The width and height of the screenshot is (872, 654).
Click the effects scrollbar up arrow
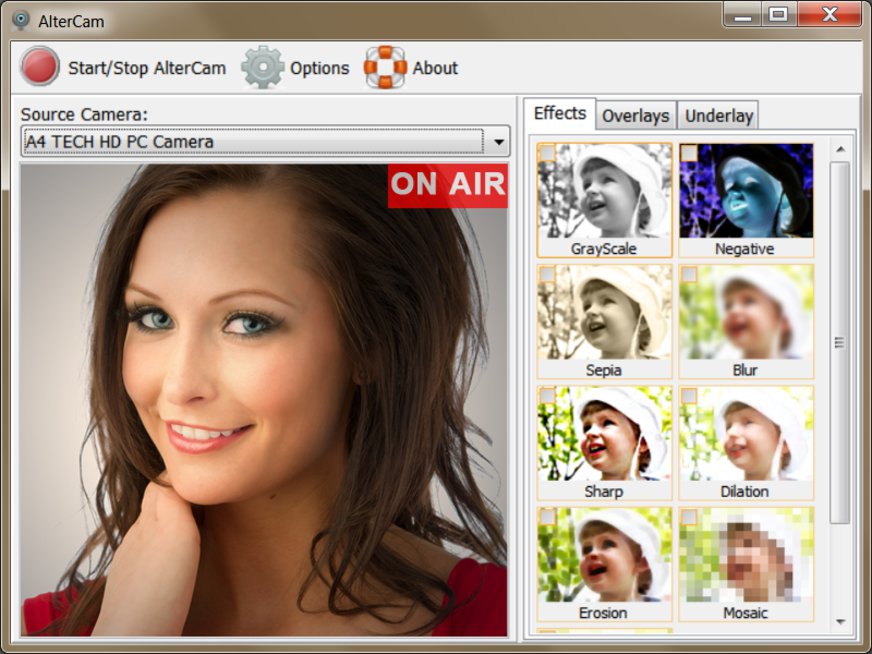tap(840, 150)
